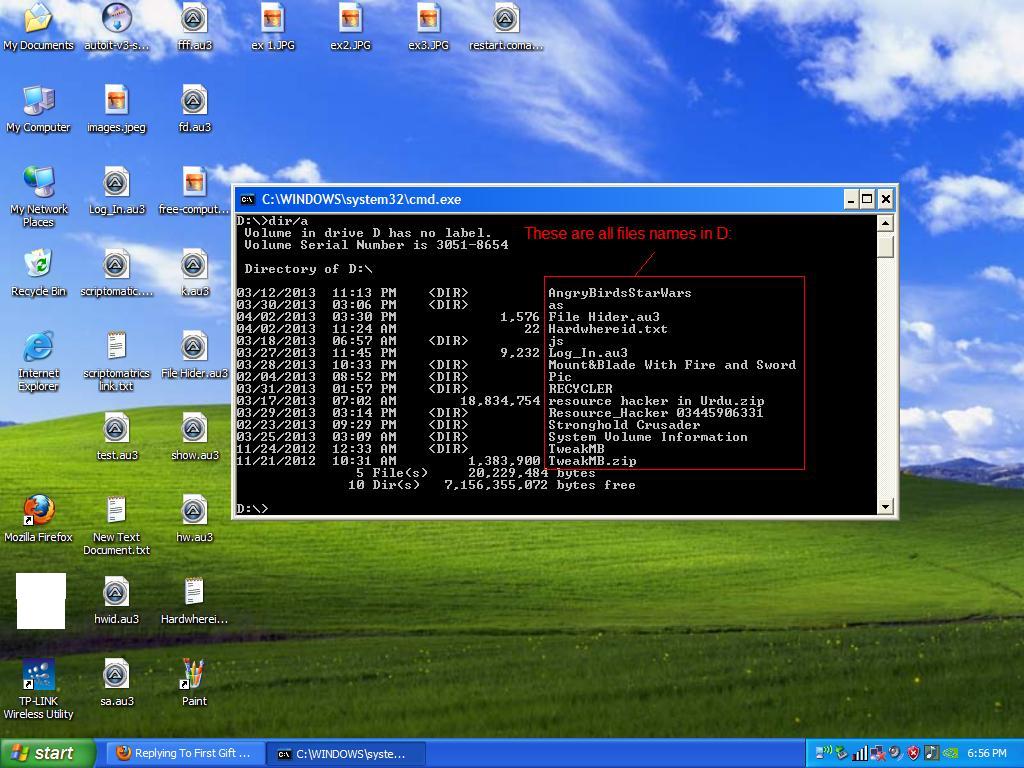Select the k.au3 script icon

pyautogui.click(x=195, y=273)
